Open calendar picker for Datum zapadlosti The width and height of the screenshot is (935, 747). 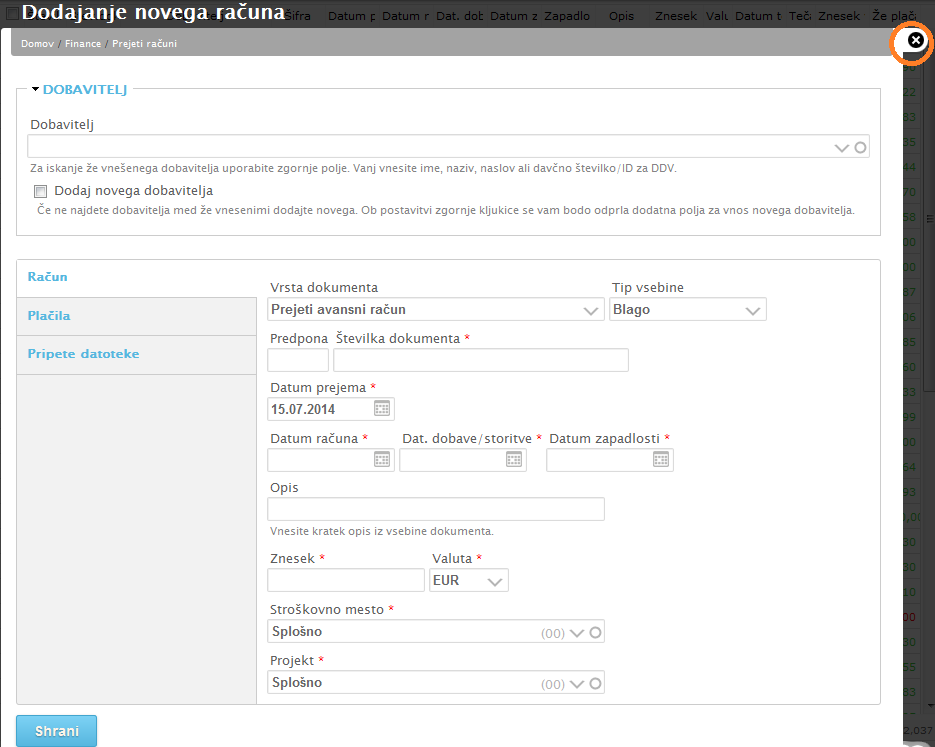click(661, 459)
